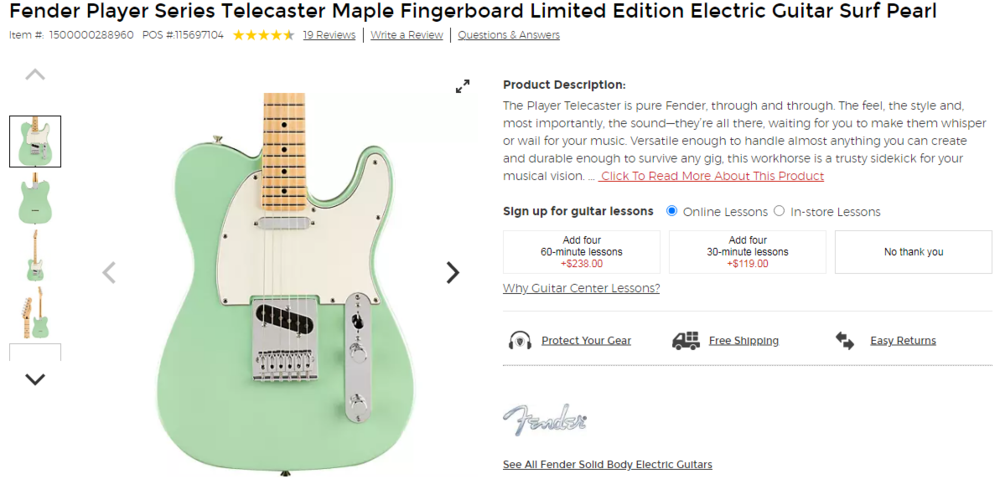
Task: Show the next product image
Action: (452, 272)
